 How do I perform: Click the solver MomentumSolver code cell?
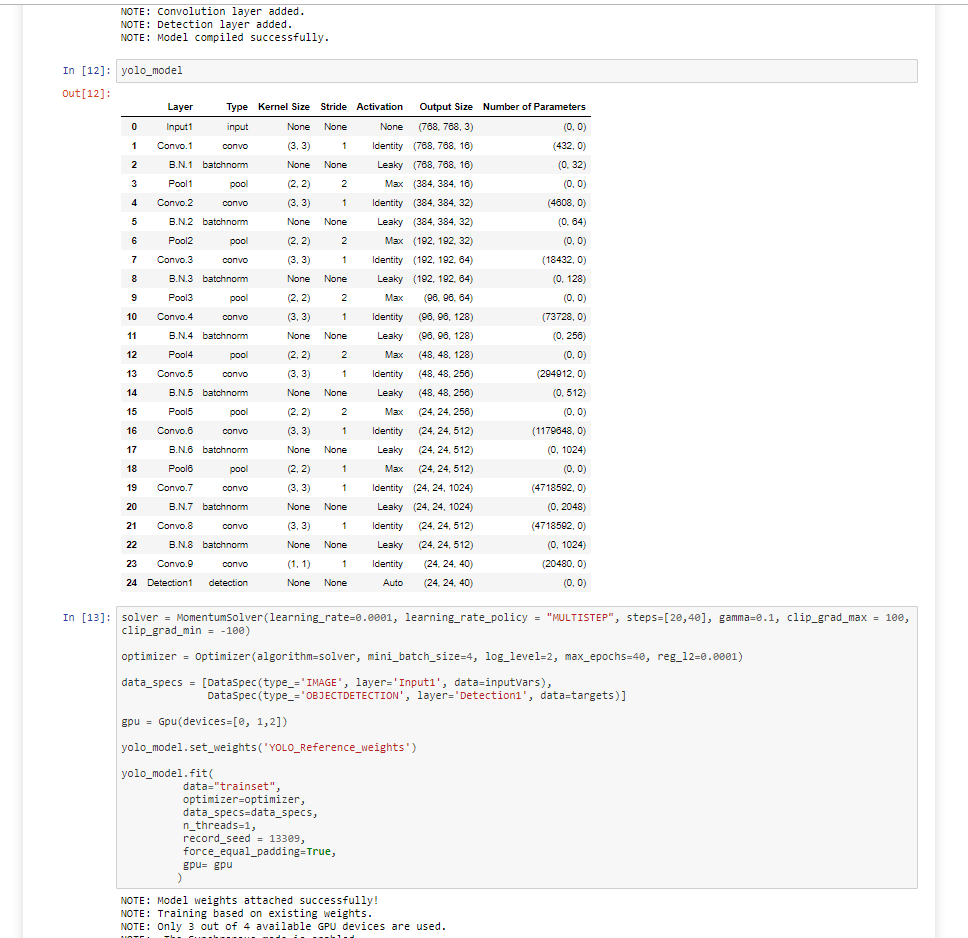coord(516,747)
